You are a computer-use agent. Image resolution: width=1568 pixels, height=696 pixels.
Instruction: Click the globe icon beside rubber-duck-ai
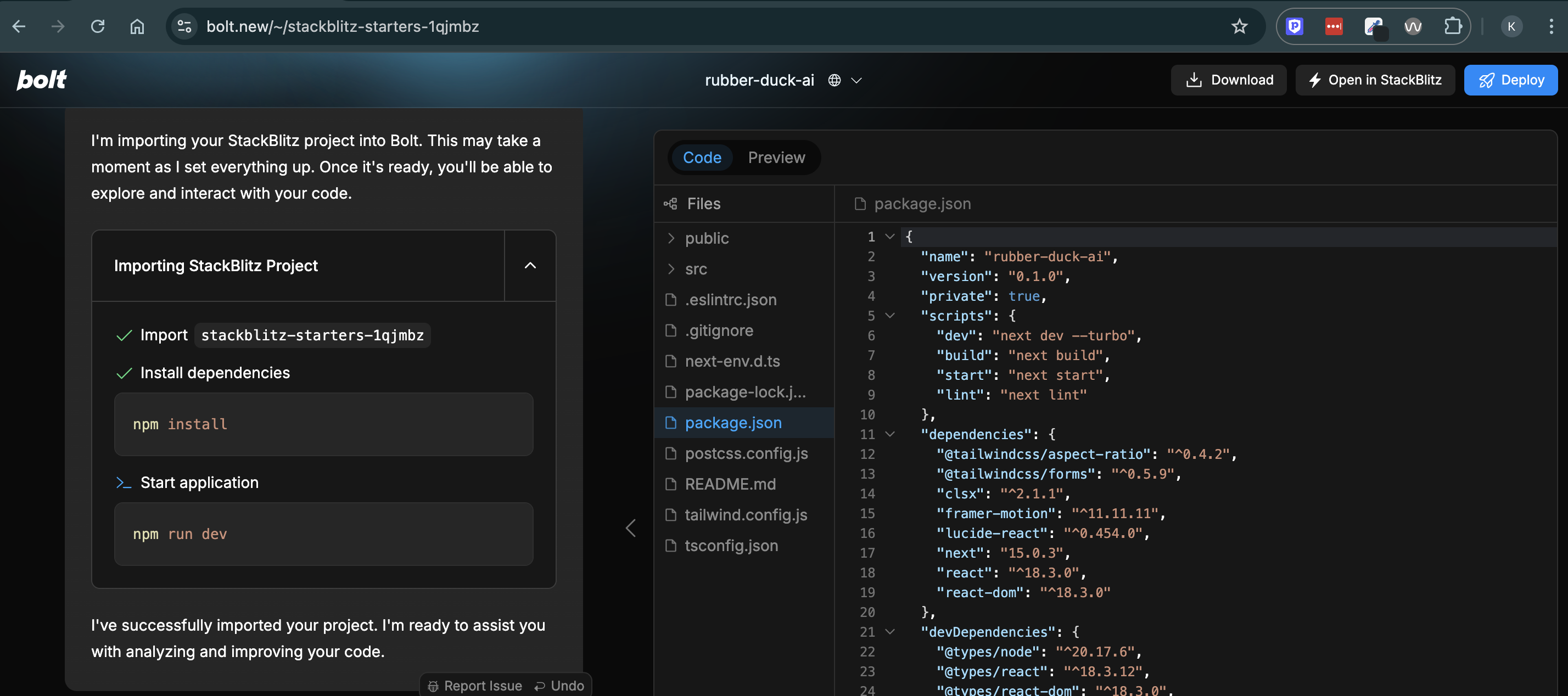pyautogui.click(x=835, y=80)
